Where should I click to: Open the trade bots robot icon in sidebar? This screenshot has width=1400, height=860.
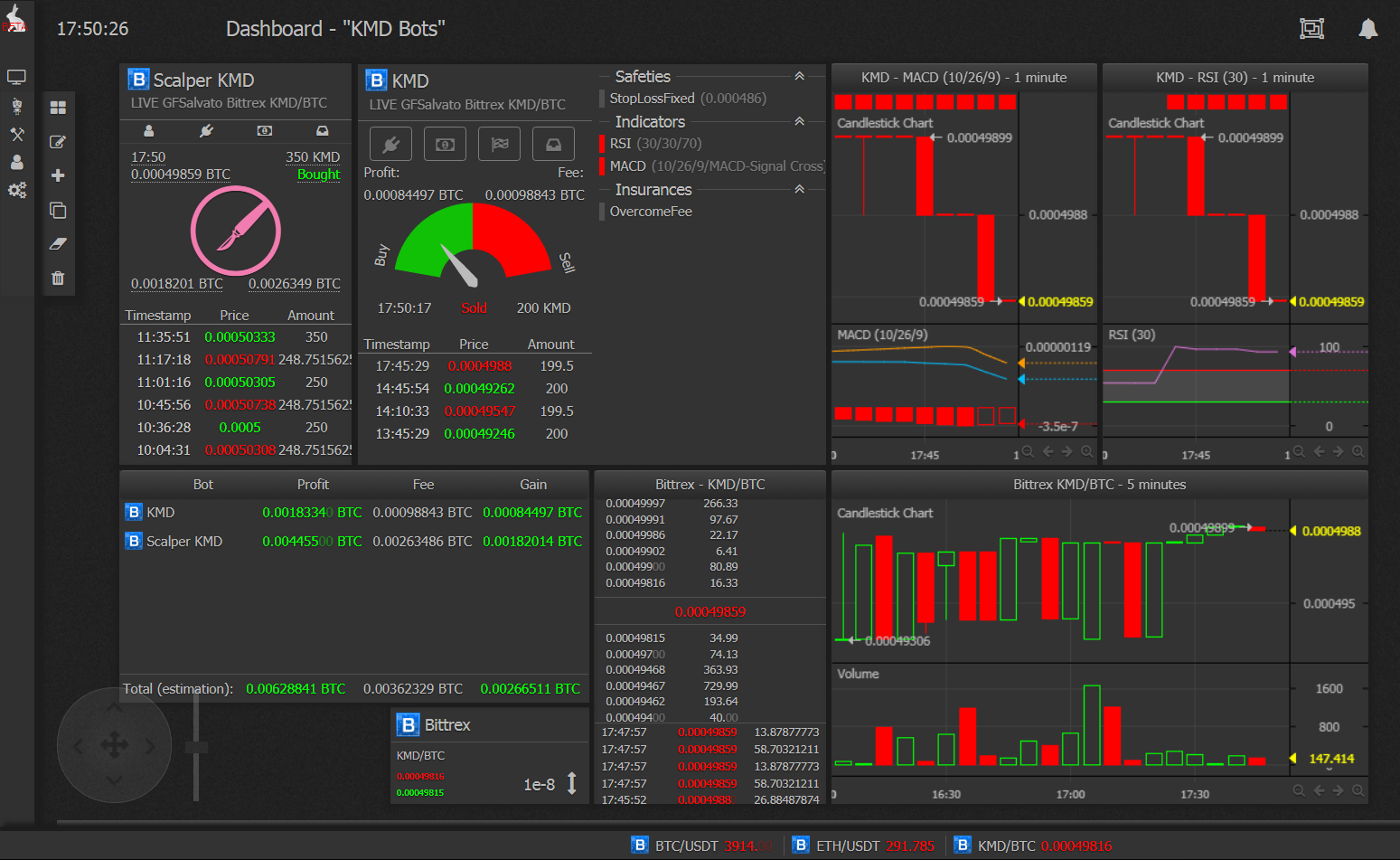16,106
